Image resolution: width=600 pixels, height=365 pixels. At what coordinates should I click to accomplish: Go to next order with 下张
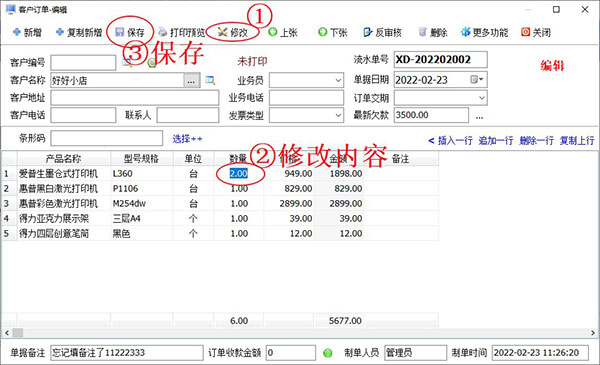tap(333, 33)
